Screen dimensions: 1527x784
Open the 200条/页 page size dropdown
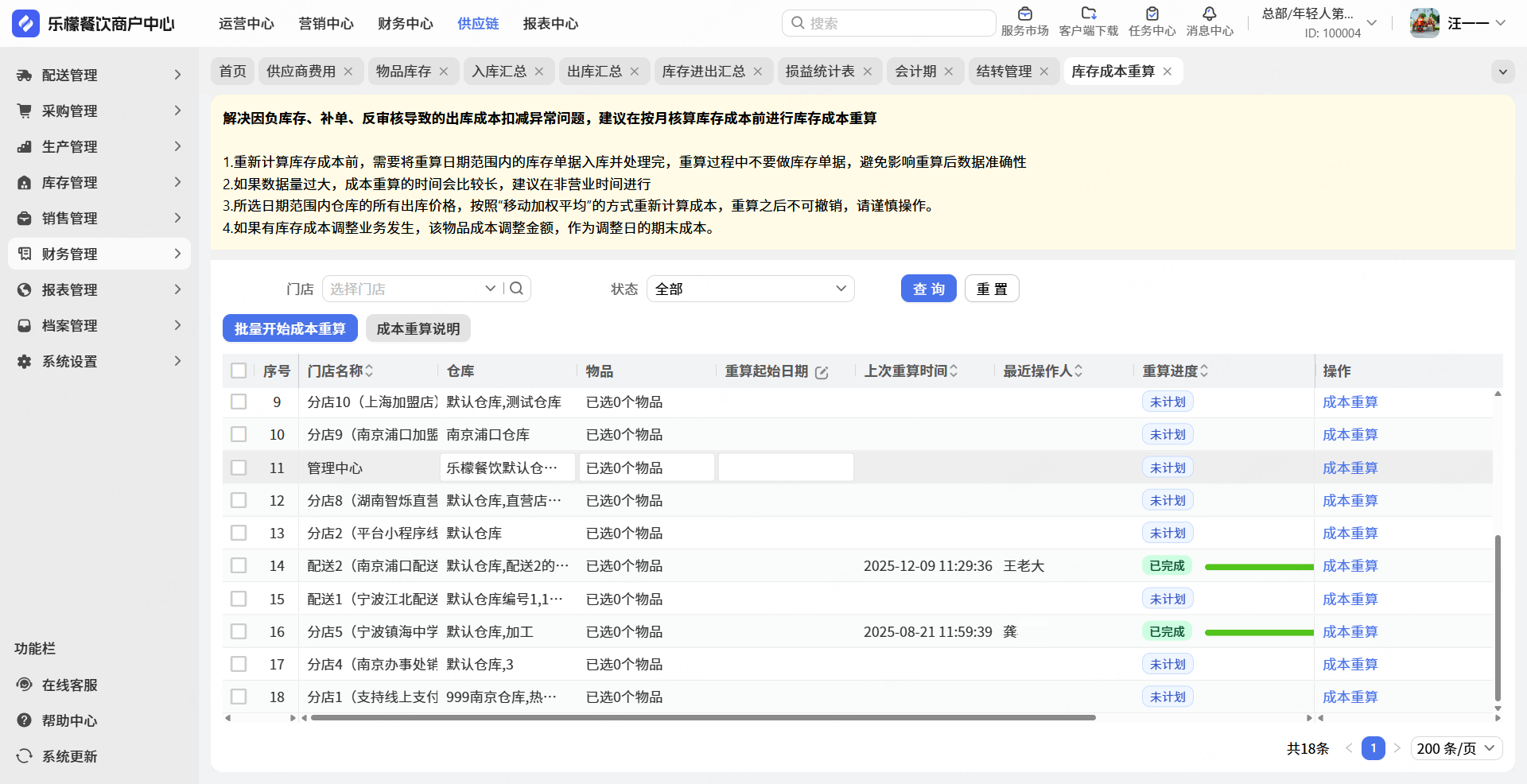(1457, 748)
